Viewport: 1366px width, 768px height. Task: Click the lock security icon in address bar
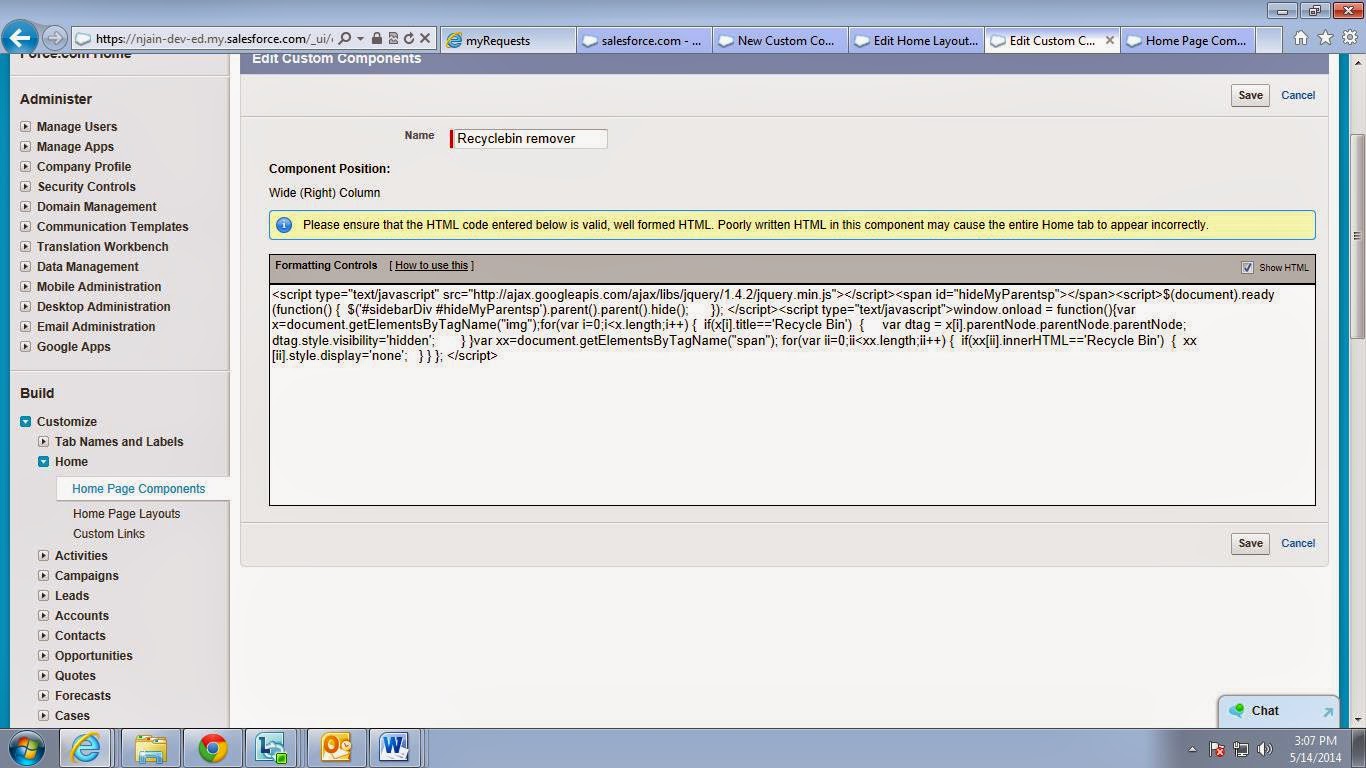pos(376,39)
